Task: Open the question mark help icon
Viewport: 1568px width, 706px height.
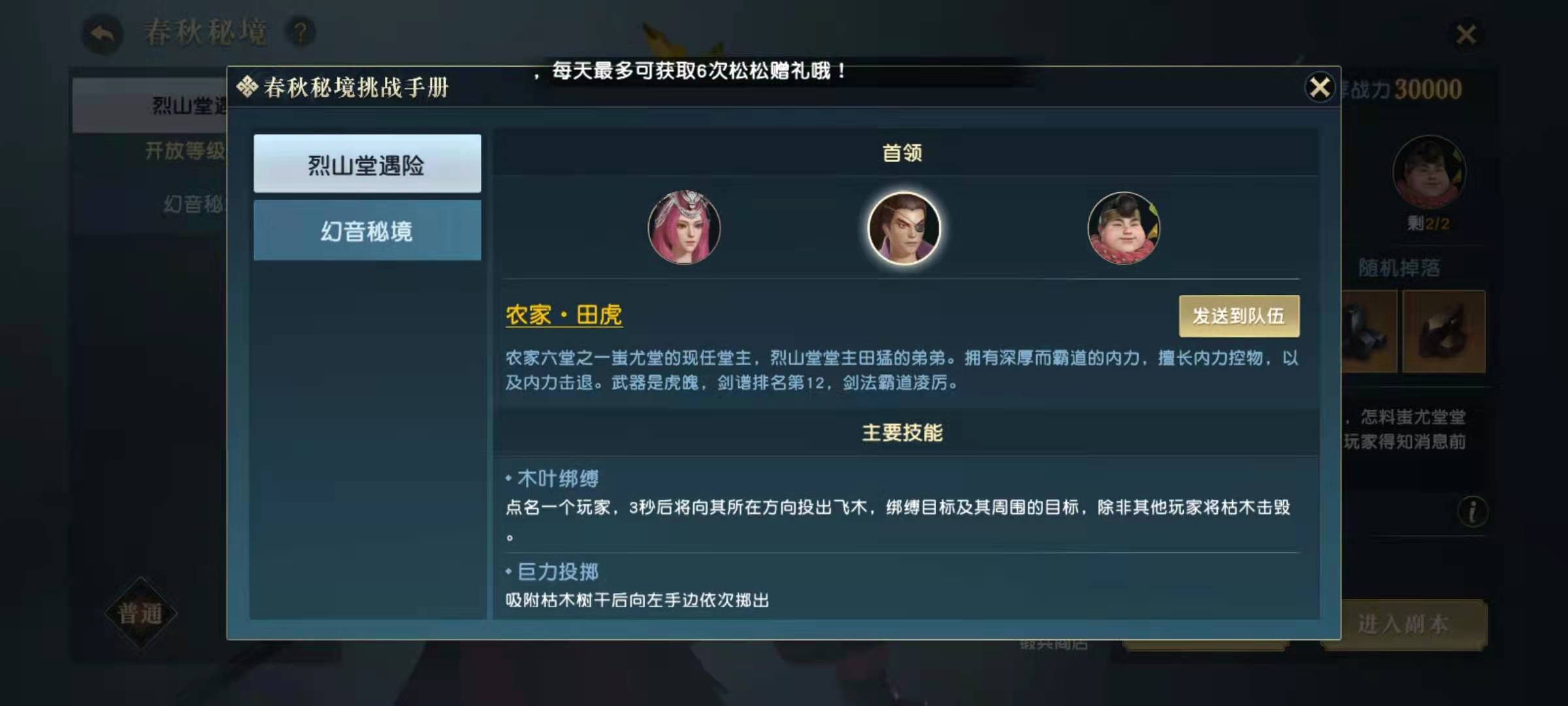Action: coord(300,32)
